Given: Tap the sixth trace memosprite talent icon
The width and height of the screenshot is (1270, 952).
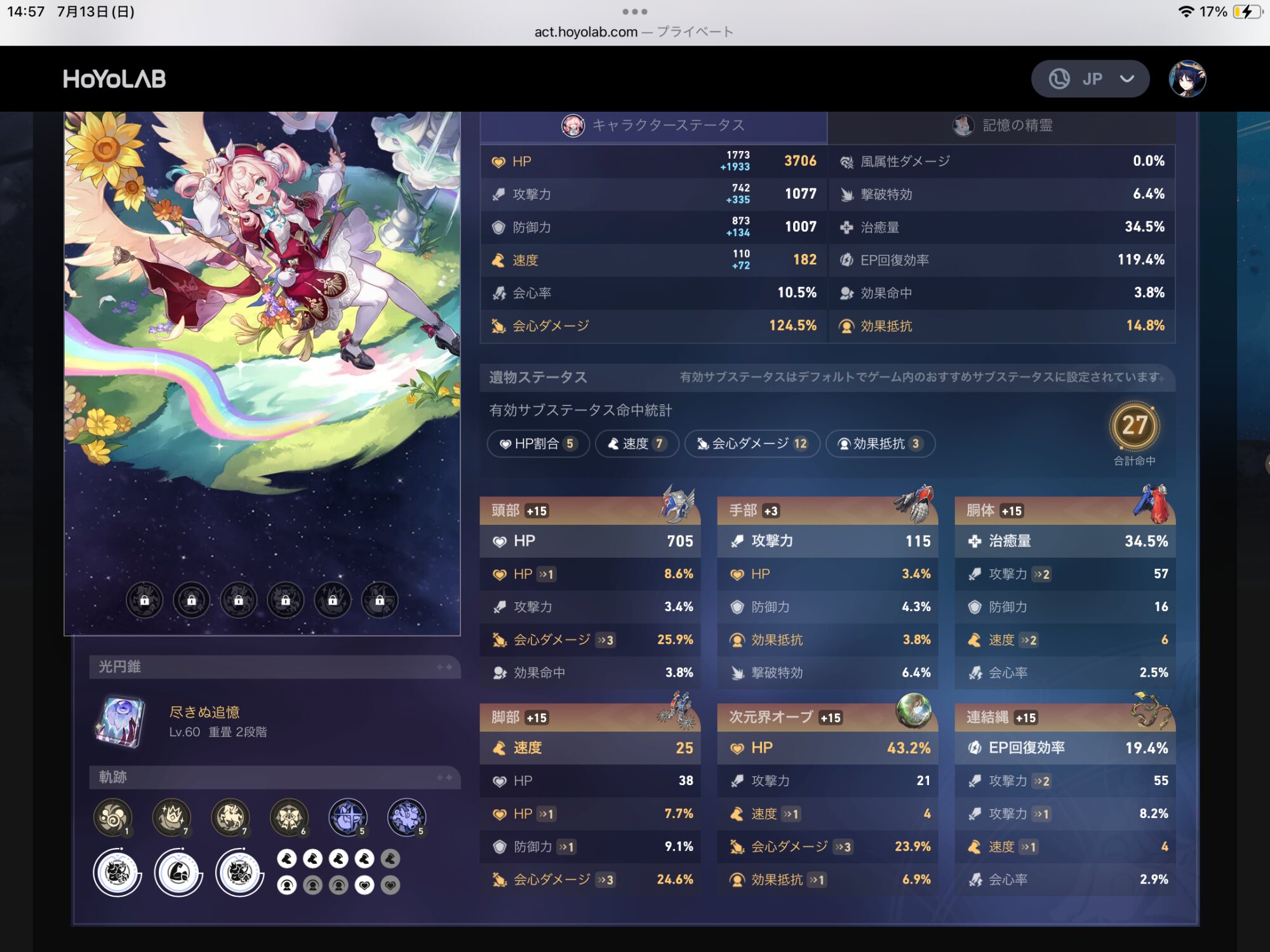Looking at the screenshot, I should [407, 817].
